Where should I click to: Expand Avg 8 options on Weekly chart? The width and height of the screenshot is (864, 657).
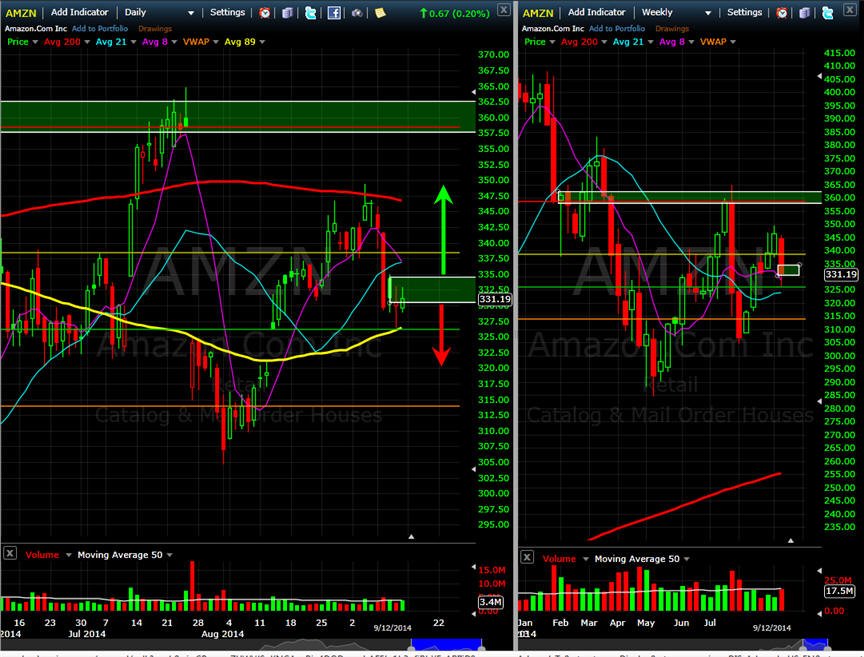tap(691, 42)
